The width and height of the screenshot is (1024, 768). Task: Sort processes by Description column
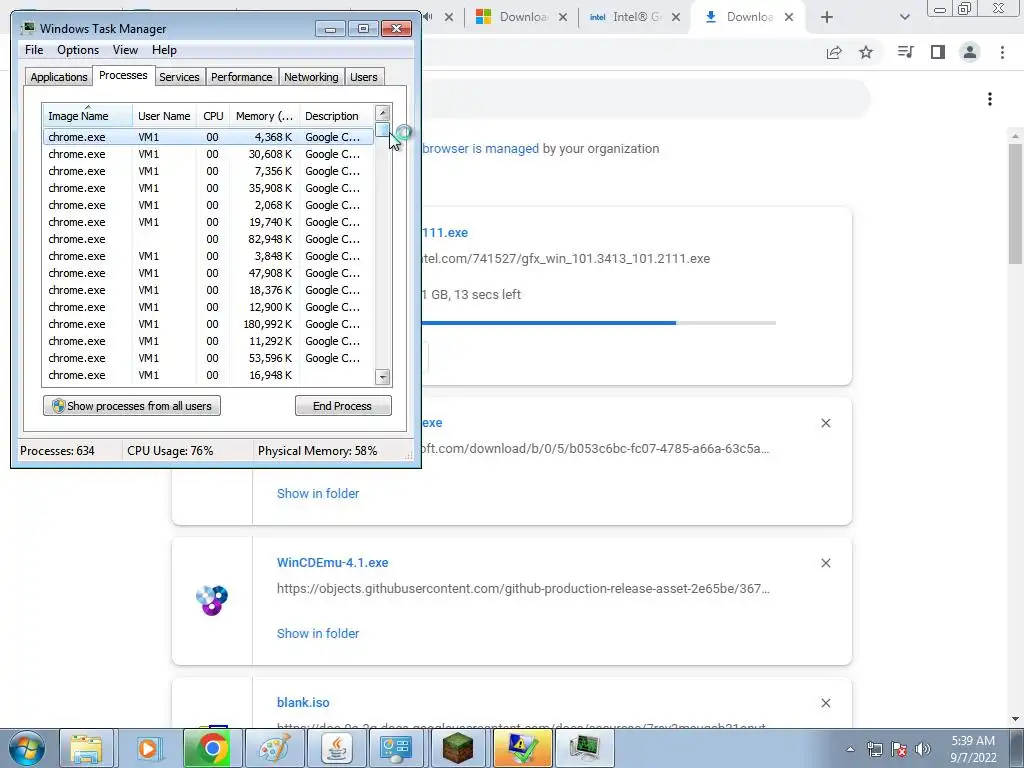[x=336, y=116]
